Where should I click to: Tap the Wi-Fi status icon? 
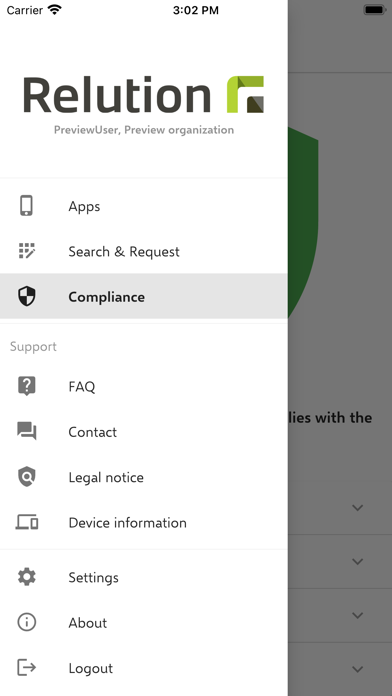coord(55,10)
